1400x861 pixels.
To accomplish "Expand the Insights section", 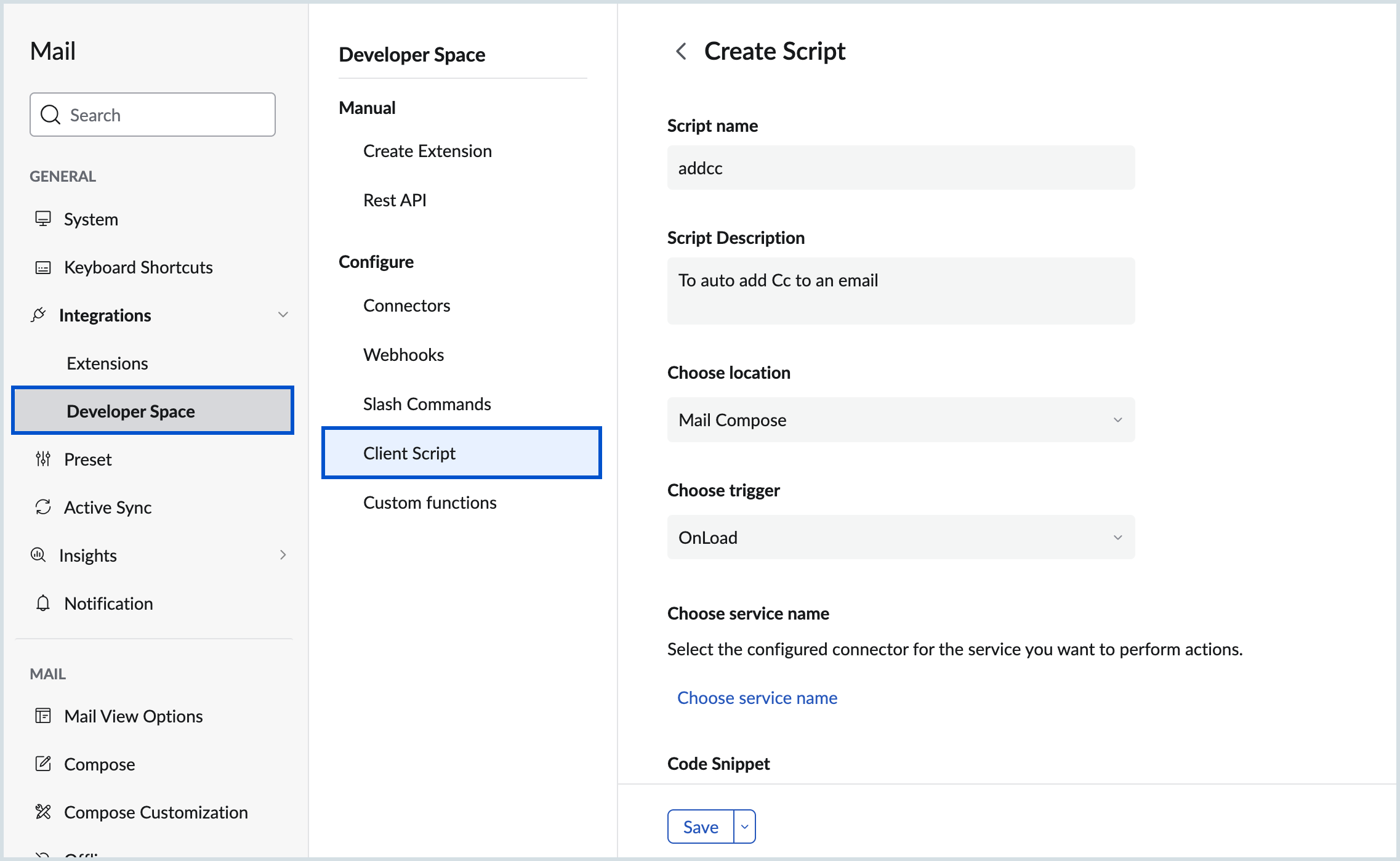I will pyautogui.click(x=283, y=555).
